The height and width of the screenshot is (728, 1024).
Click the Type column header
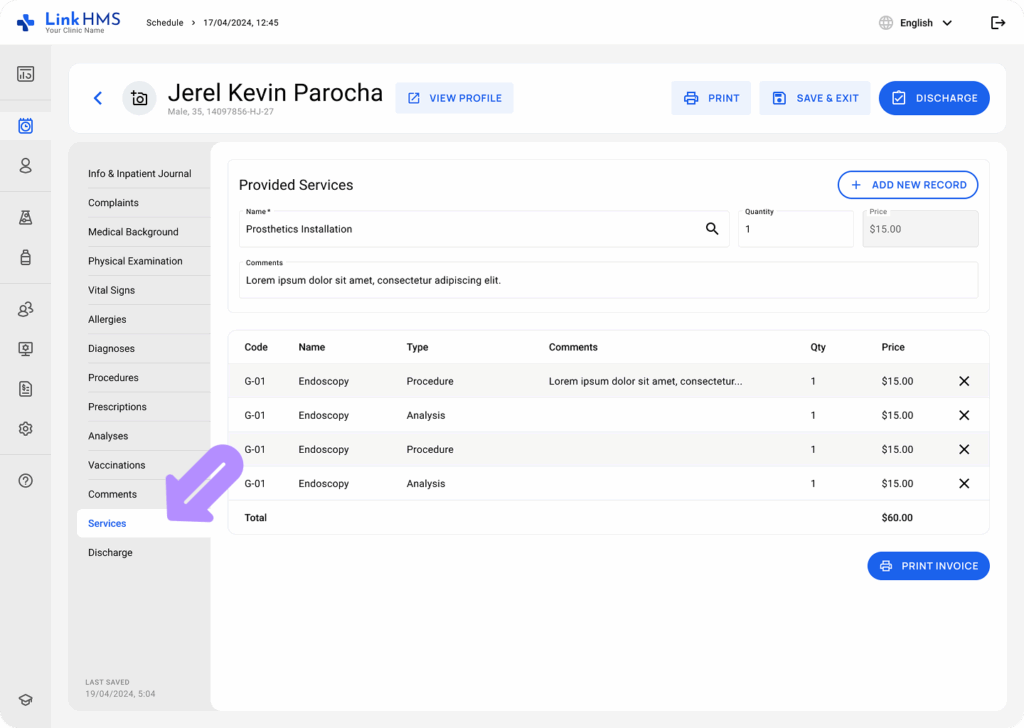point(417,347)
